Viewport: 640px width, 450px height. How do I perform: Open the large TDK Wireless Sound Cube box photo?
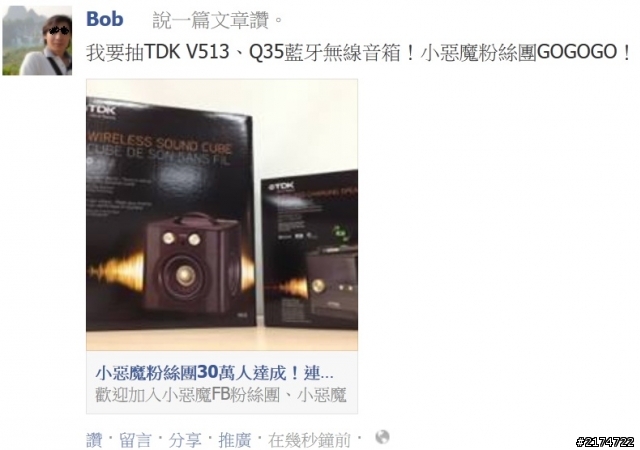tap(171, 214)
